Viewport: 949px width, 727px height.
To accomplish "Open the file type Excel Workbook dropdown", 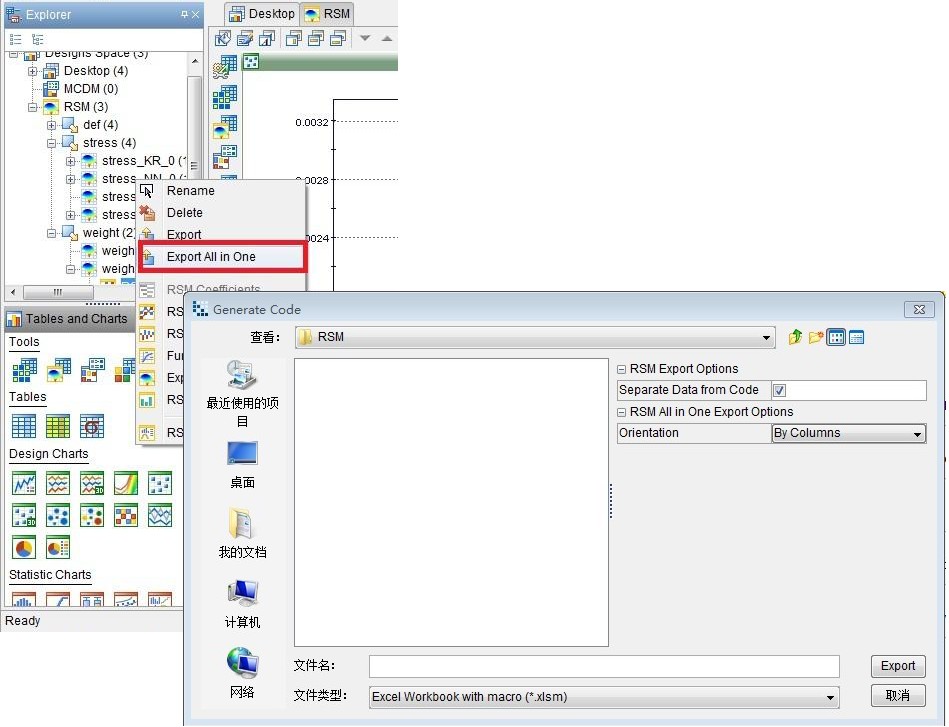I will pyautogui.click(x=604, y=697).
